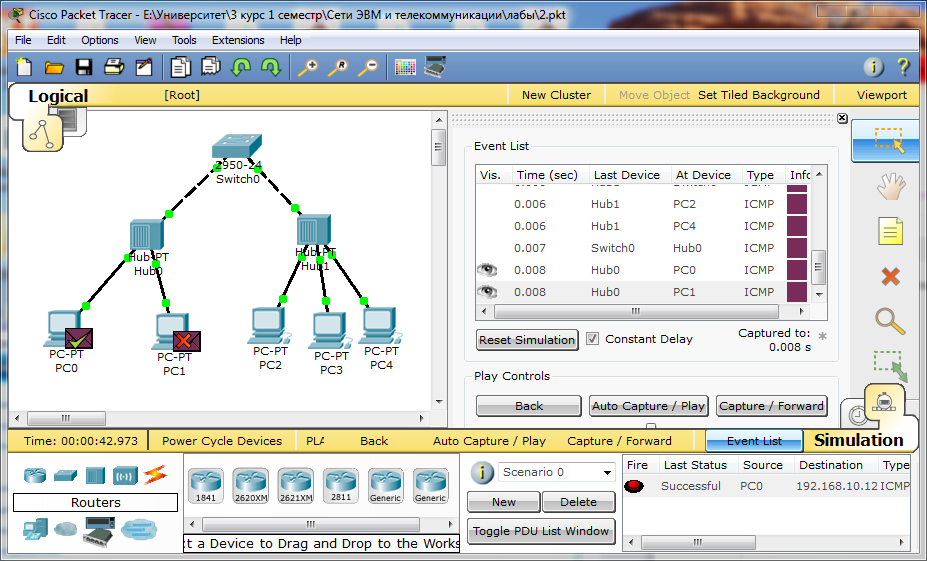Viewport: 927px width, 561px height.
Task: Toggle visibility eye for Hub0 to PC0 event
Action: pos(487,270)
